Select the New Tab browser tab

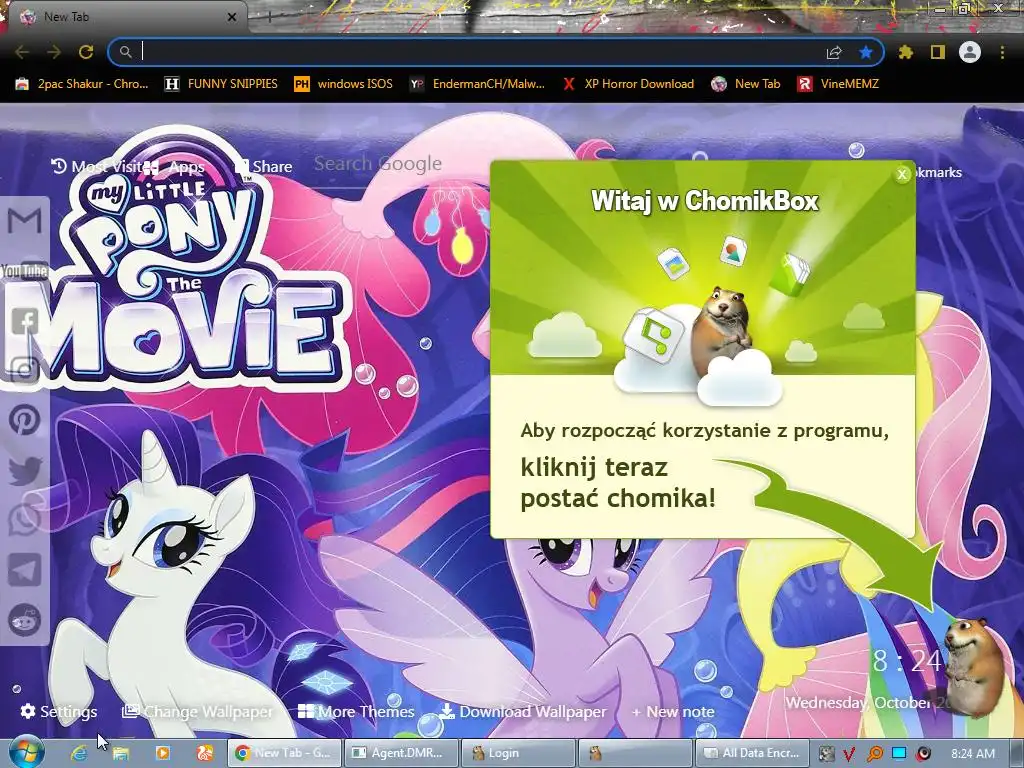coord(124,17)
